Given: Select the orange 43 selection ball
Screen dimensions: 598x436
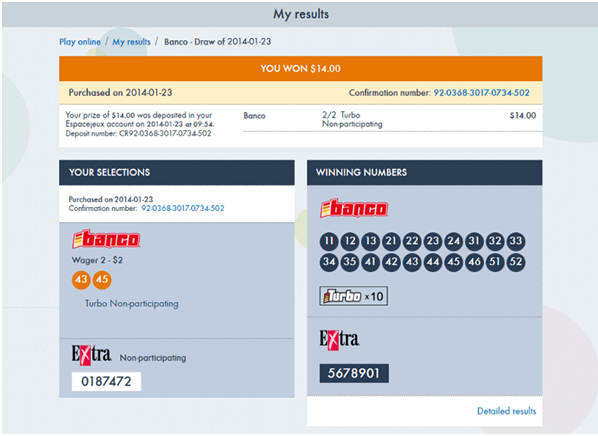Looking at the screenshot, I should tap(81, 280).
